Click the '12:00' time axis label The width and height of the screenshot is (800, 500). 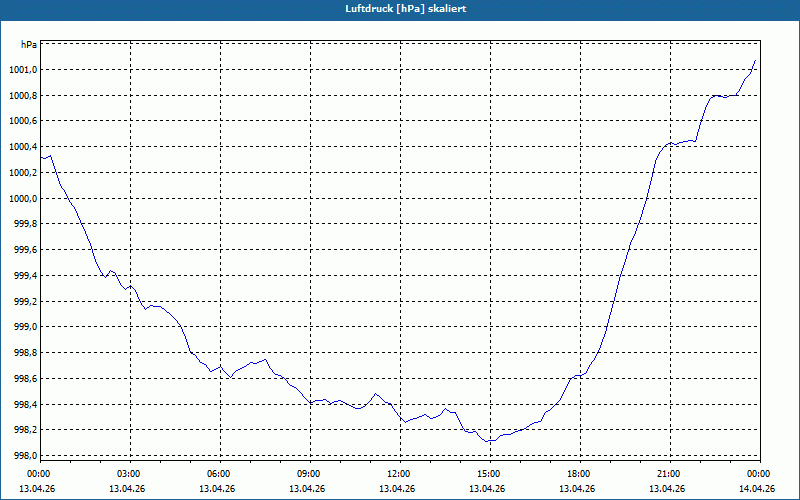pyautogui.click(x=397, y=474)
